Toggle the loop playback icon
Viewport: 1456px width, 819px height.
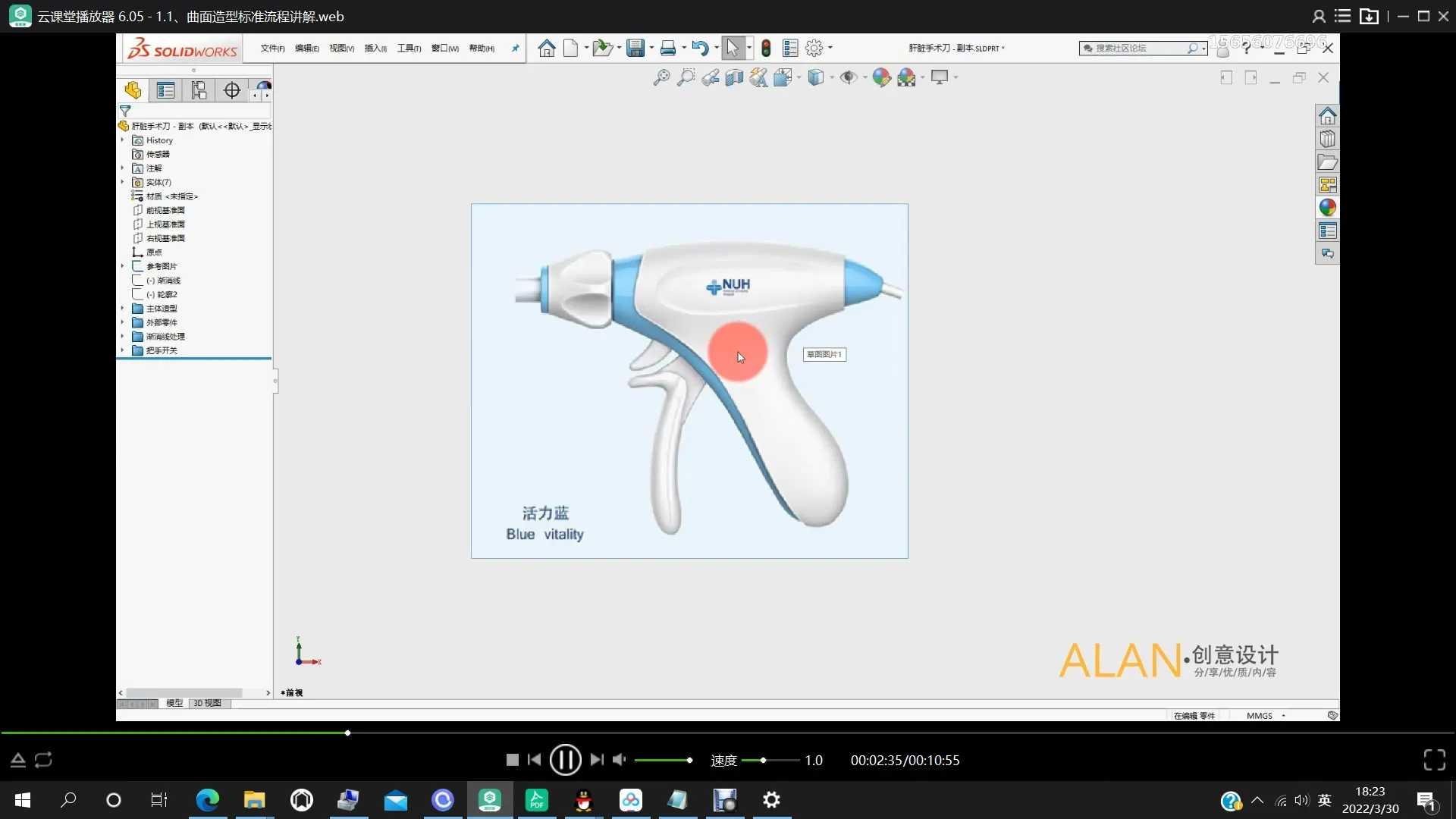(x=43, y=760)
